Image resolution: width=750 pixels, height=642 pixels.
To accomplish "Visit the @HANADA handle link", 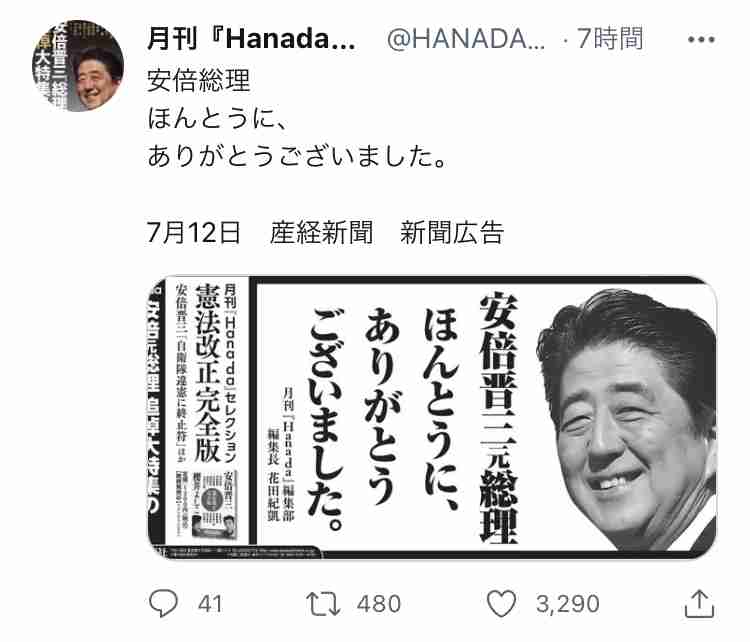I will pos(465,39).
